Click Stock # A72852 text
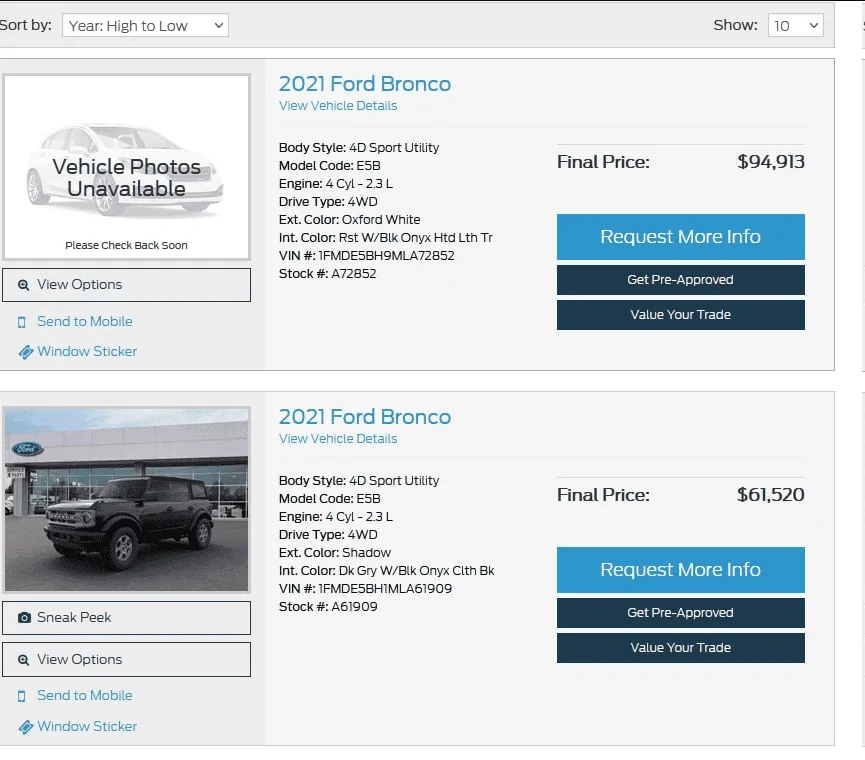Image resolution: width=865 pixels, height=760 pixels. tap(327, 274)
